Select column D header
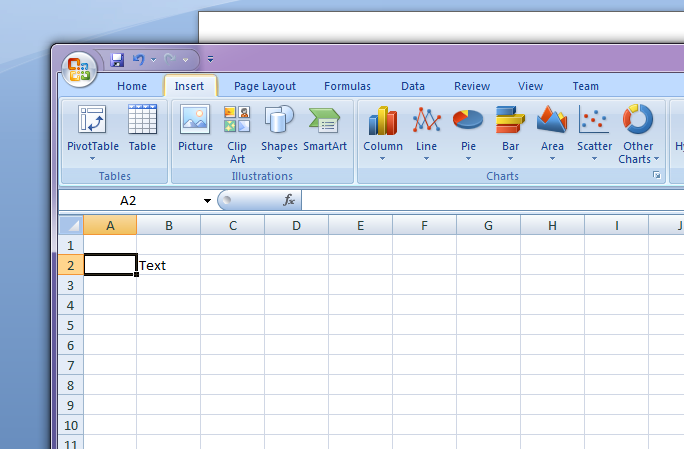This screenshot has width=684, height=449. click(296, 226)
